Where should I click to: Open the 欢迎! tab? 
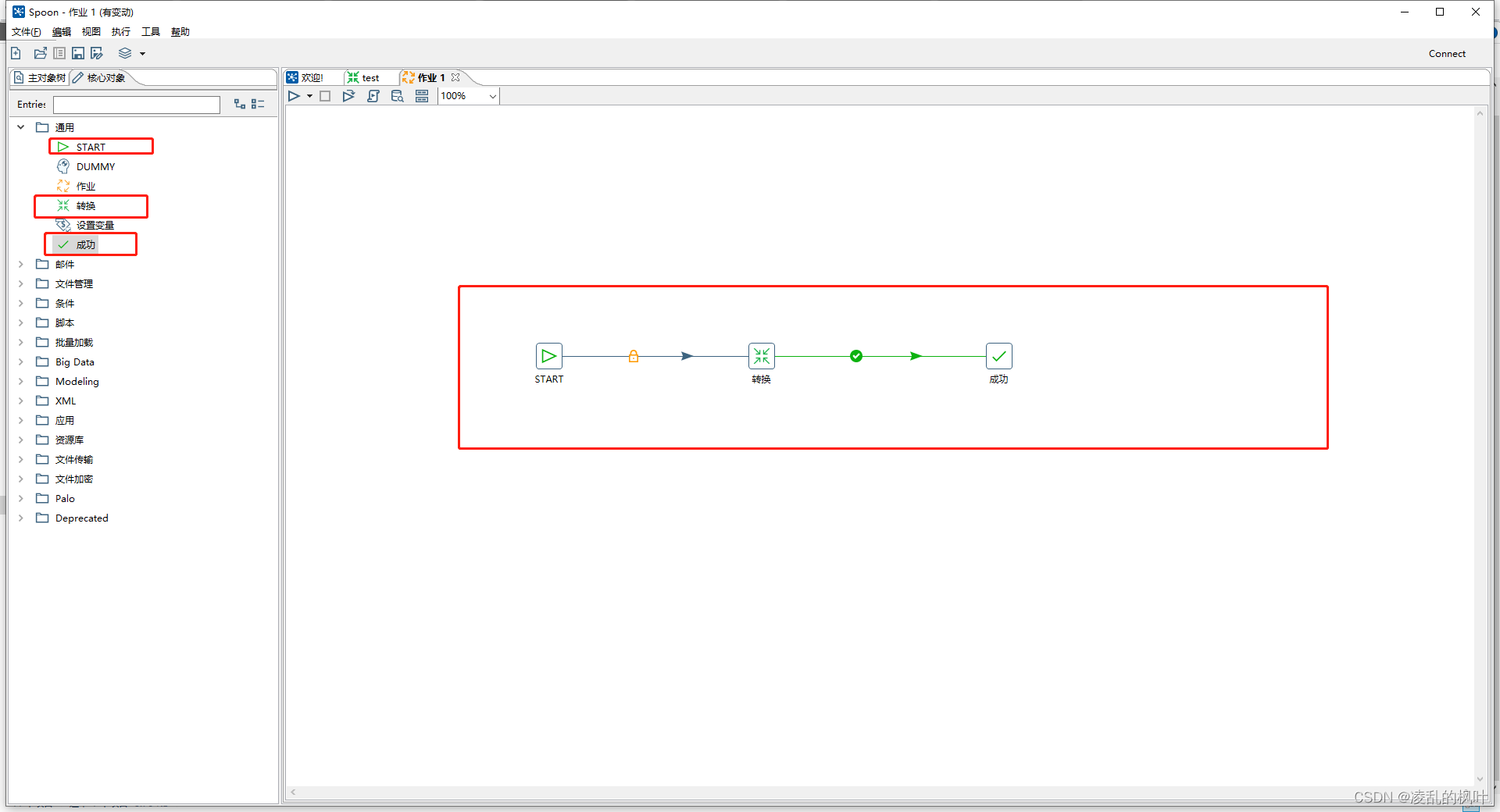(305, 78)
